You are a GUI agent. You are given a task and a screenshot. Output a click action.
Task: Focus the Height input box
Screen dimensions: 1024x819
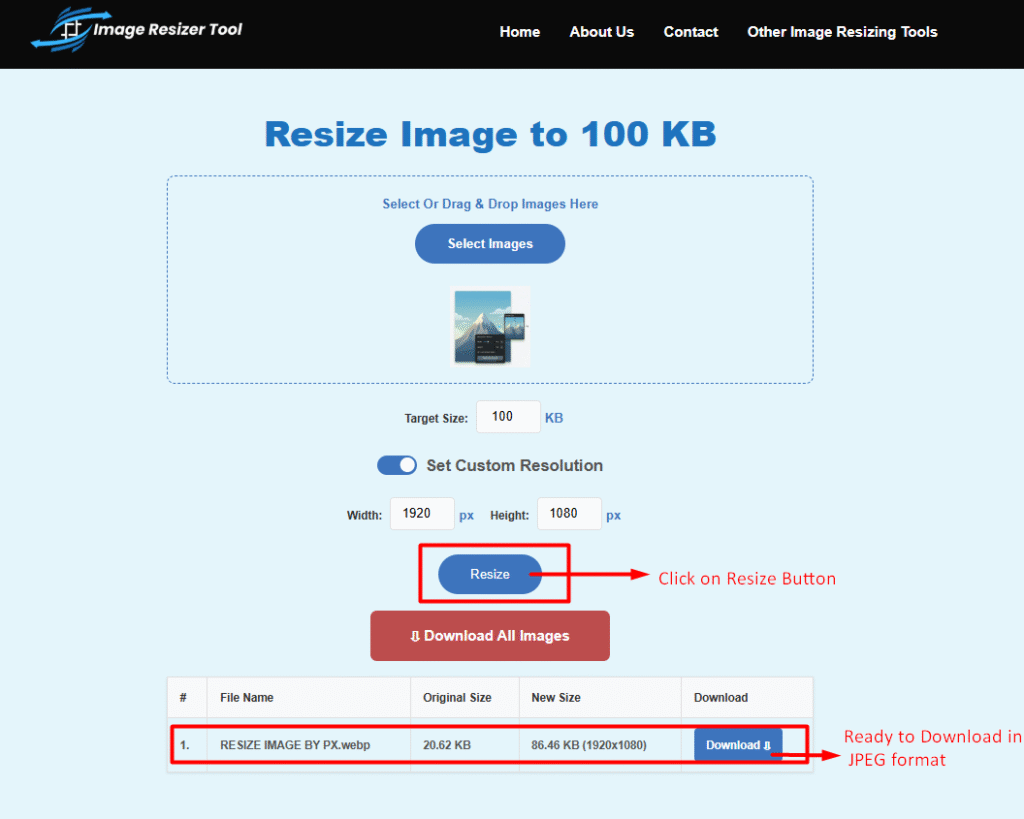[569, 514]
